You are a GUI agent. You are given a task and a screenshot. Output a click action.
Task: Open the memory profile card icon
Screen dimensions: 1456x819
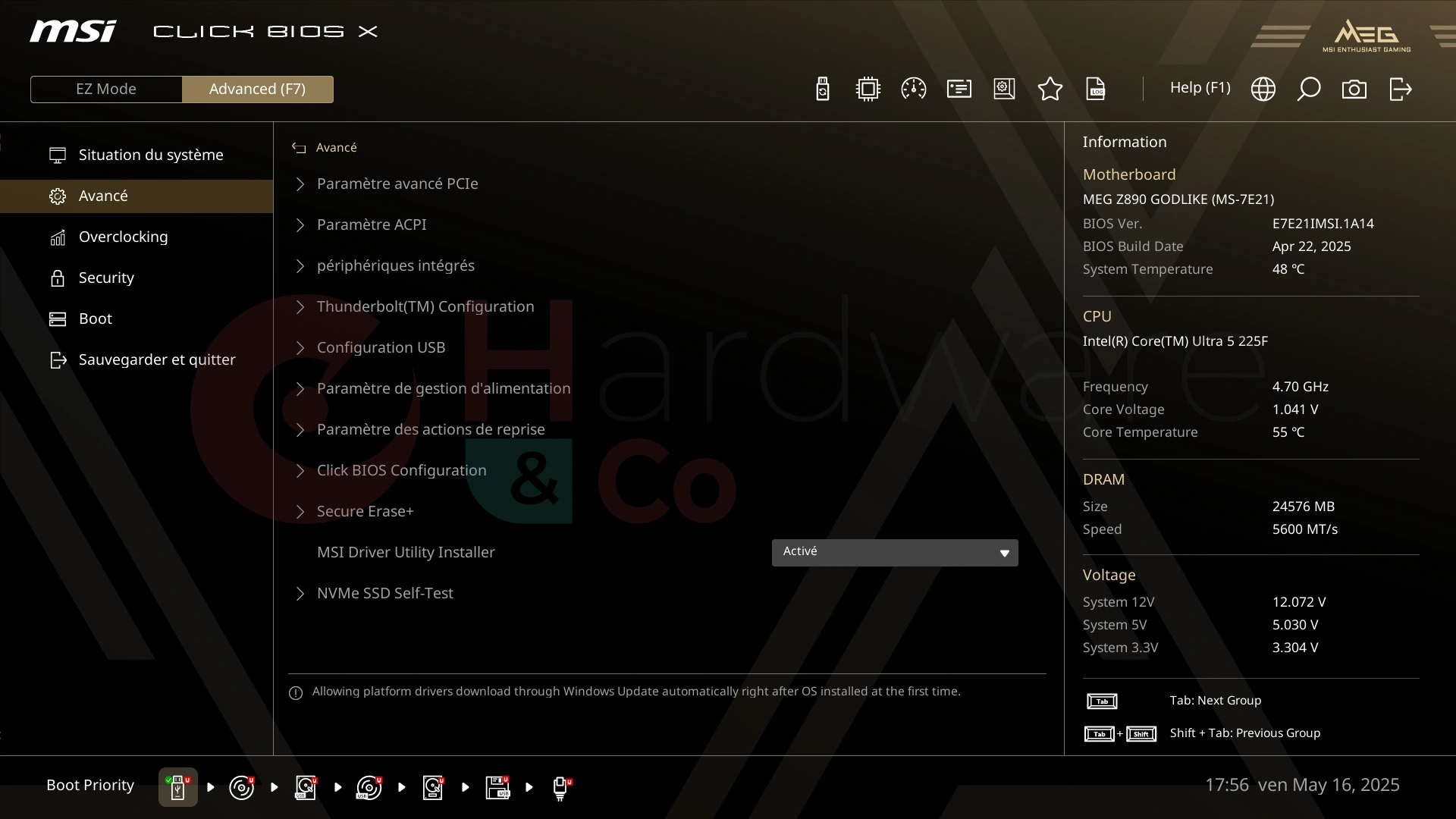click(x=959, y=89)
